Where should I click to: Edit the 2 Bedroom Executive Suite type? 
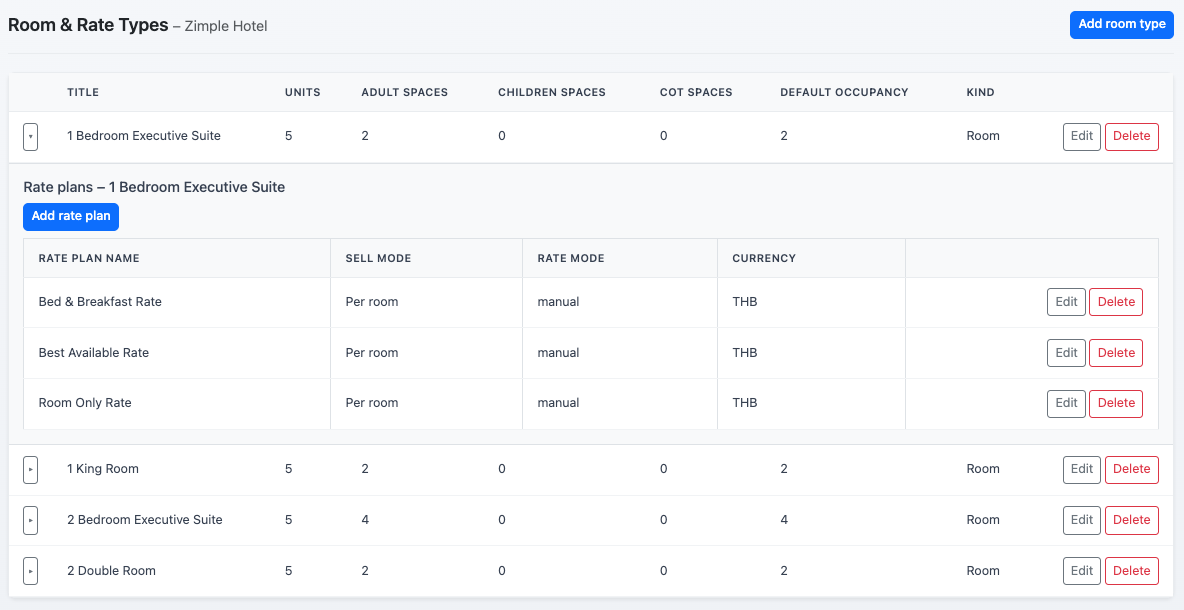pyautogui.click(x=1081, y=520)
